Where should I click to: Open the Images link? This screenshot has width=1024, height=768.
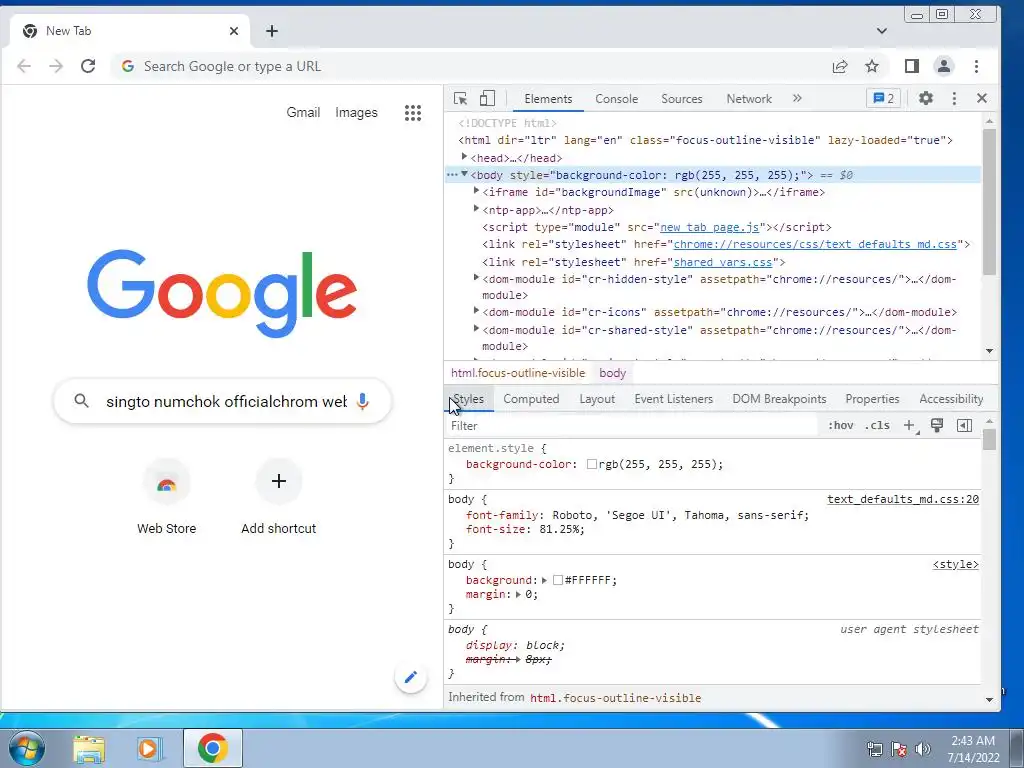[x=356, y=112]
